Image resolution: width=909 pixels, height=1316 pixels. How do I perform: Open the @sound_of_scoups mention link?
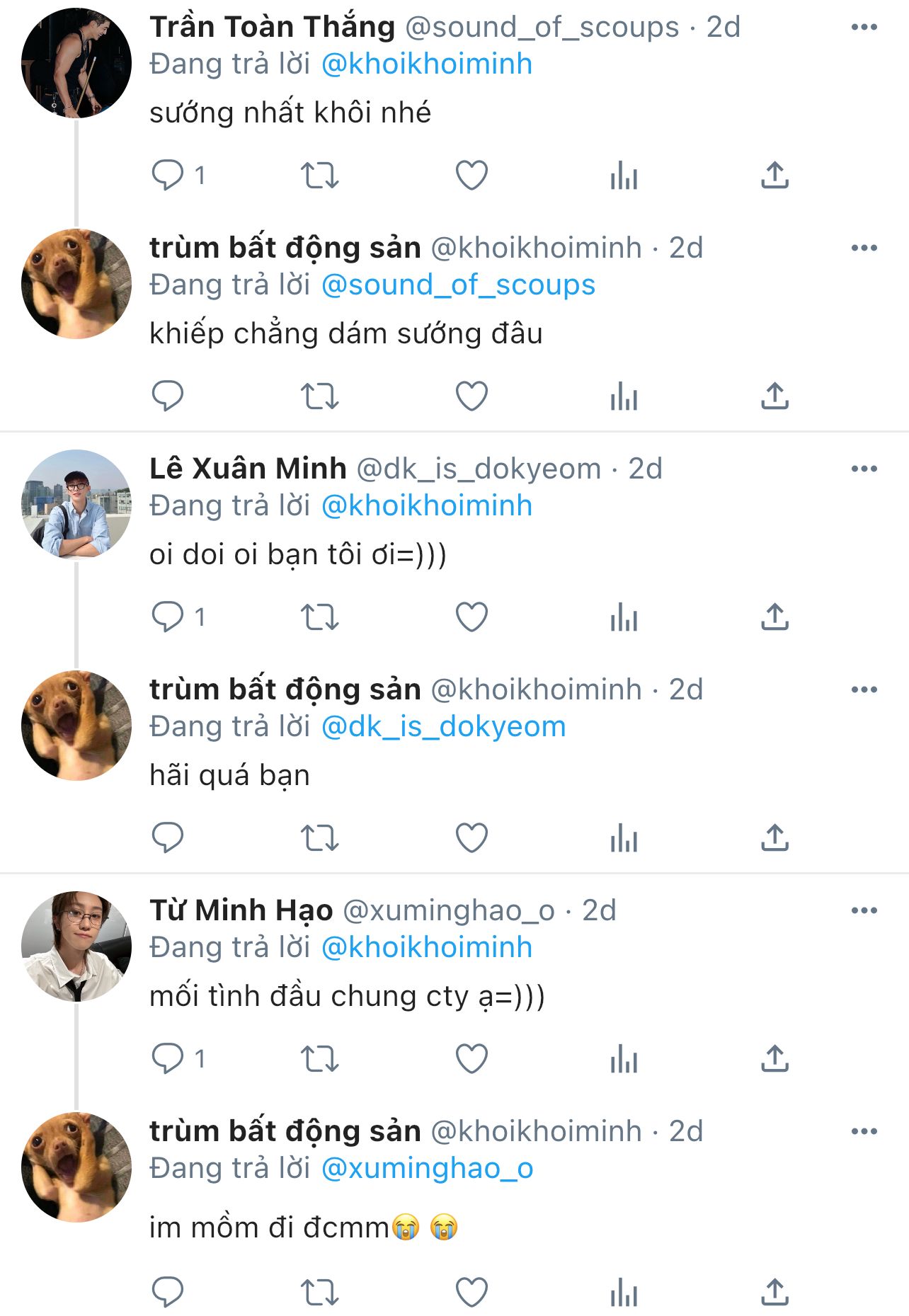[458, 285]
